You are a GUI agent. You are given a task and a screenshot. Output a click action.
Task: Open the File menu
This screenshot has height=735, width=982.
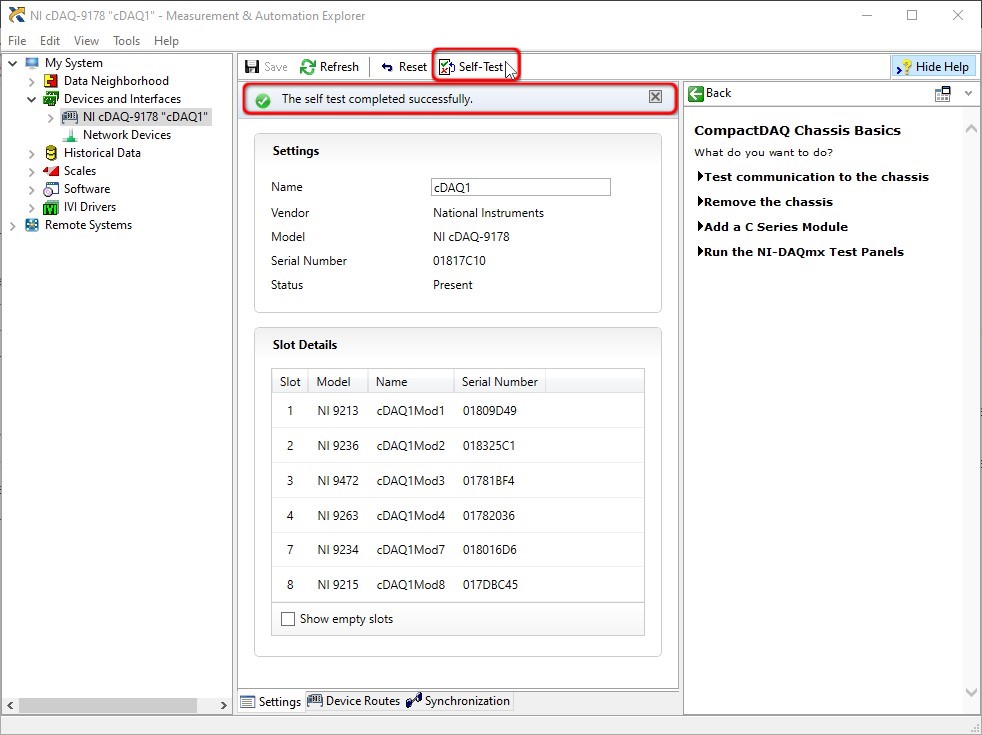point(17,41)
